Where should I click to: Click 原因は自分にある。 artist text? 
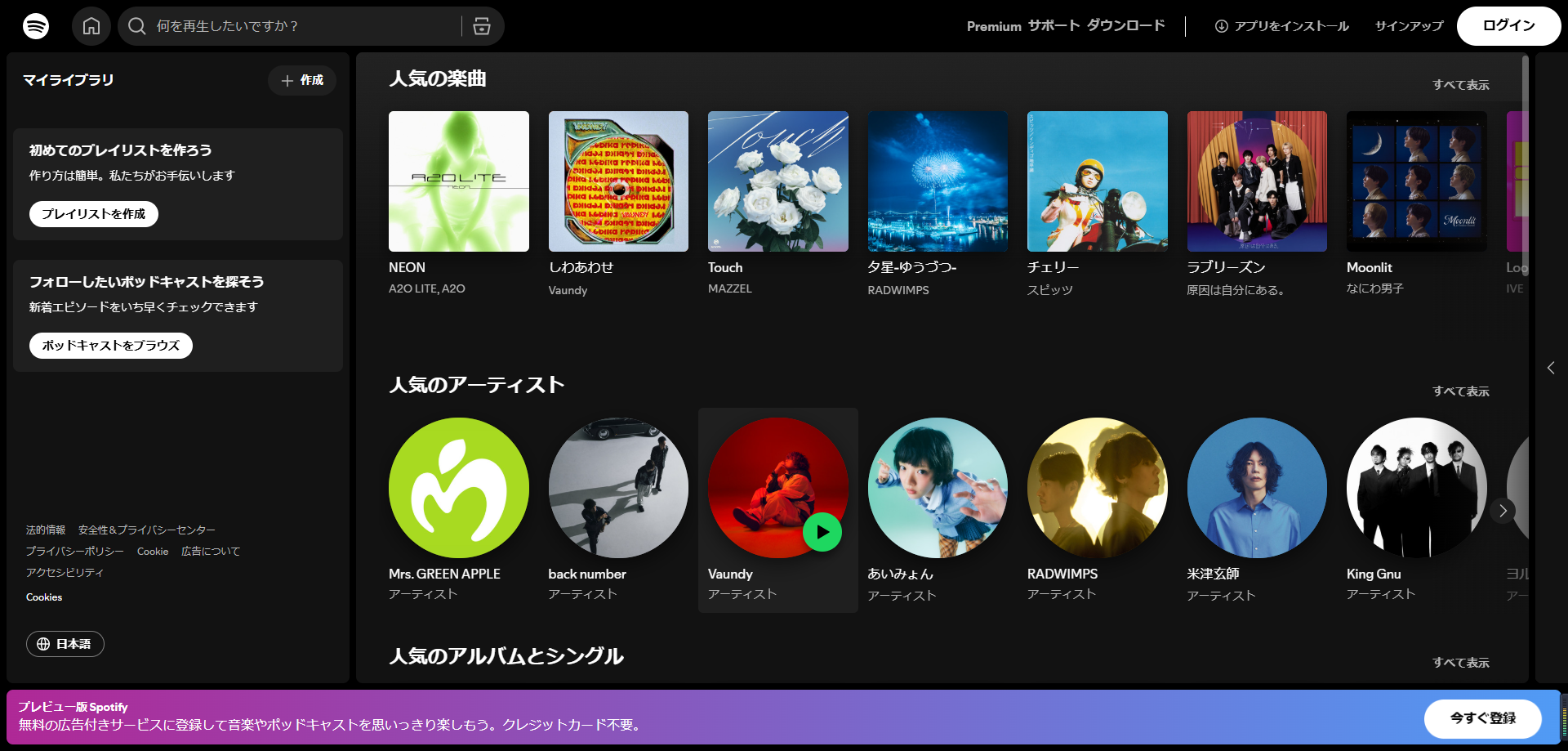(x=1236, y=290)
